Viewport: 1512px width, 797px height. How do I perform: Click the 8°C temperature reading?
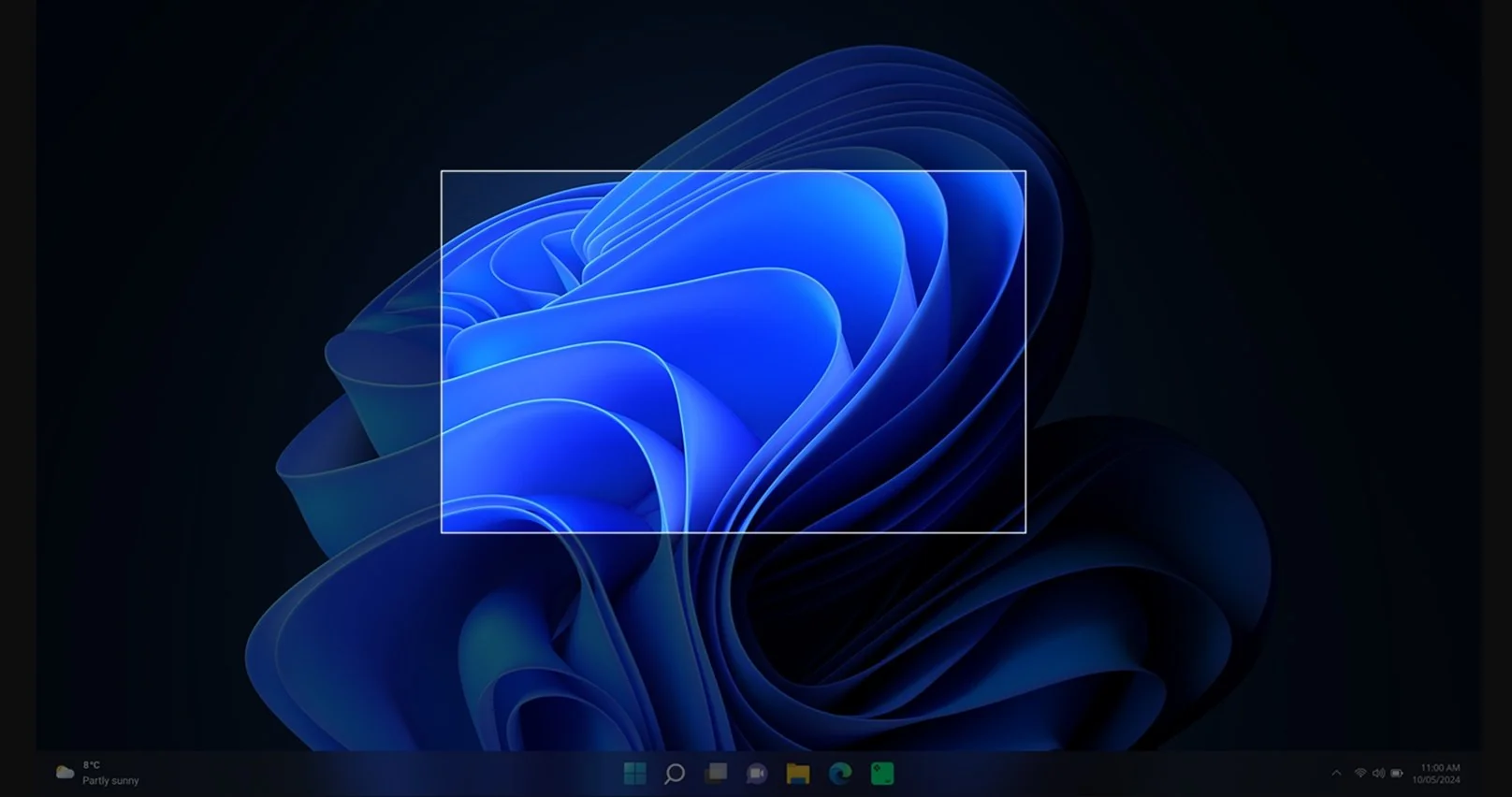[91, 765]
